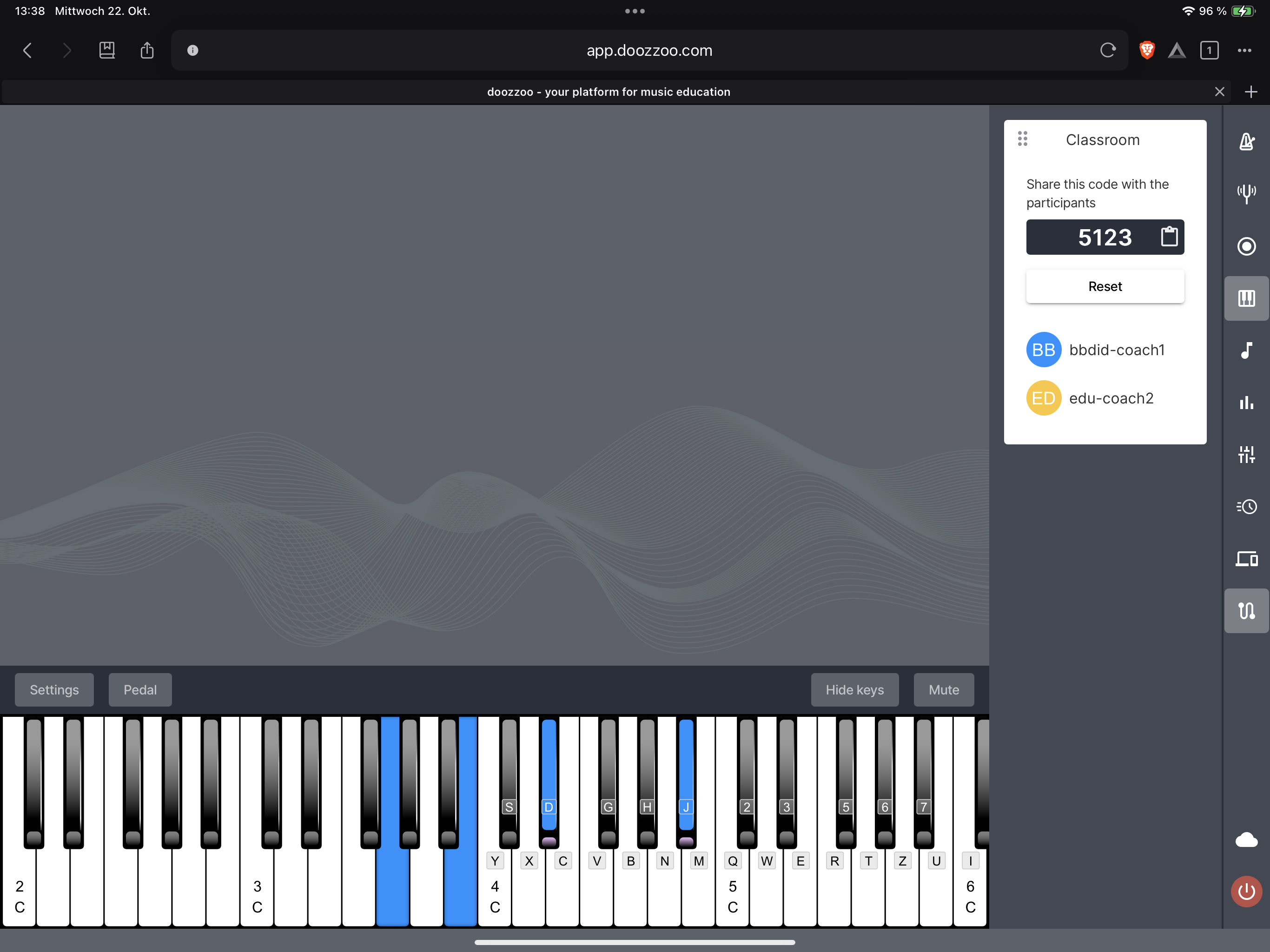Open the mixer sliders icon
Screen dimensions: 1270x952
point(1246,455)
